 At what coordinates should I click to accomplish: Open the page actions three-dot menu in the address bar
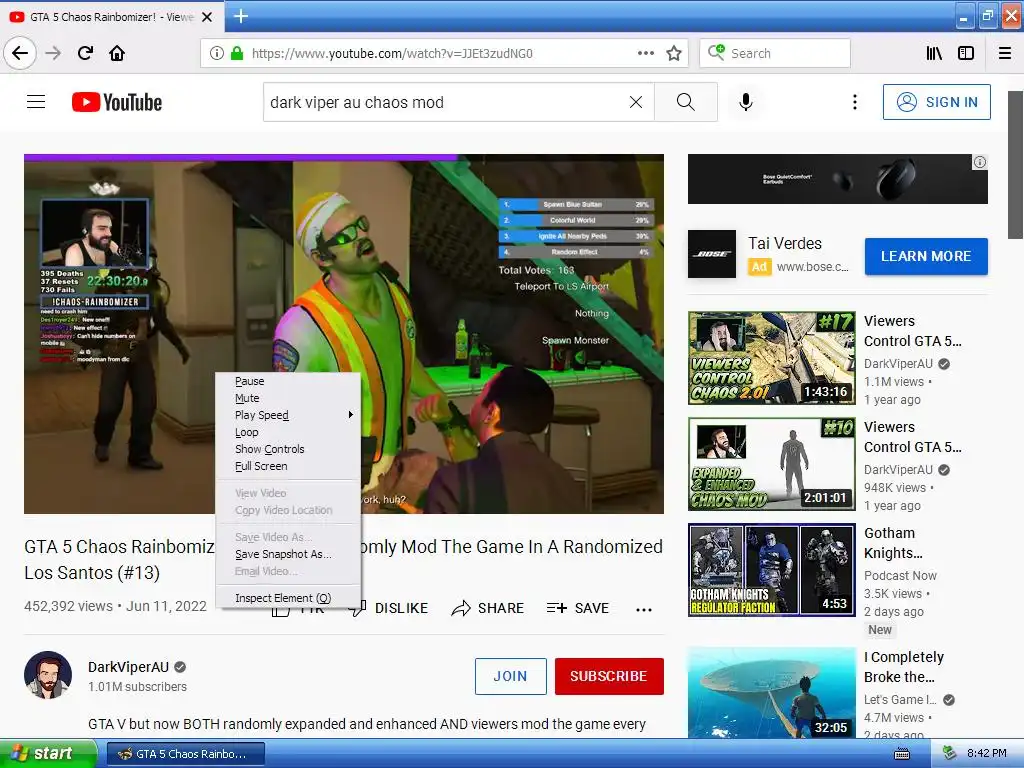(645, 53)
